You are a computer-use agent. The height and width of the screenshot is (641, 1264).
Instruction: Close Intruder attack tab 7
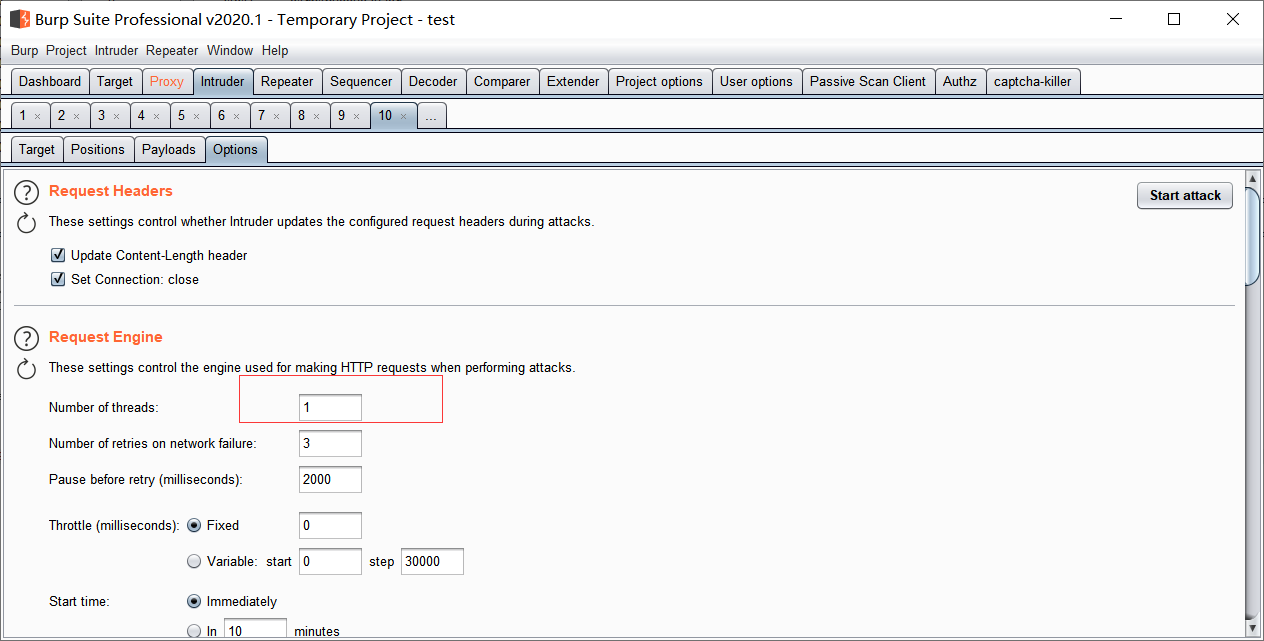(276, 117)
